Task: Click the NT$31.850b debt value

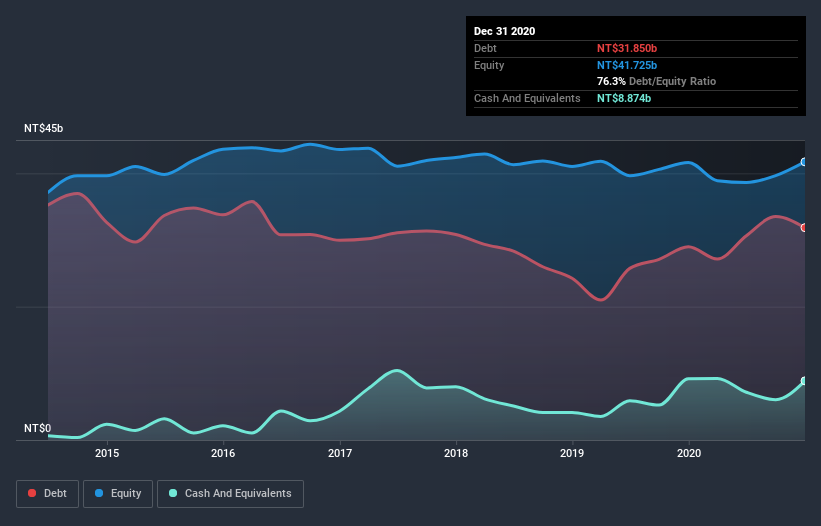Action: point(627,48)
